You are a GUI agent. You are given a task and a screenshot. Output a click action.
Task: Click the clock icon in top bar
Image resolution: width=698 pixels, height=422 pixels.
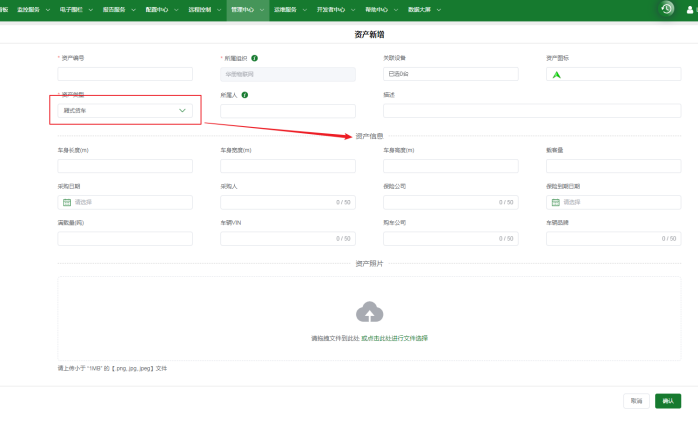[667, 8]
